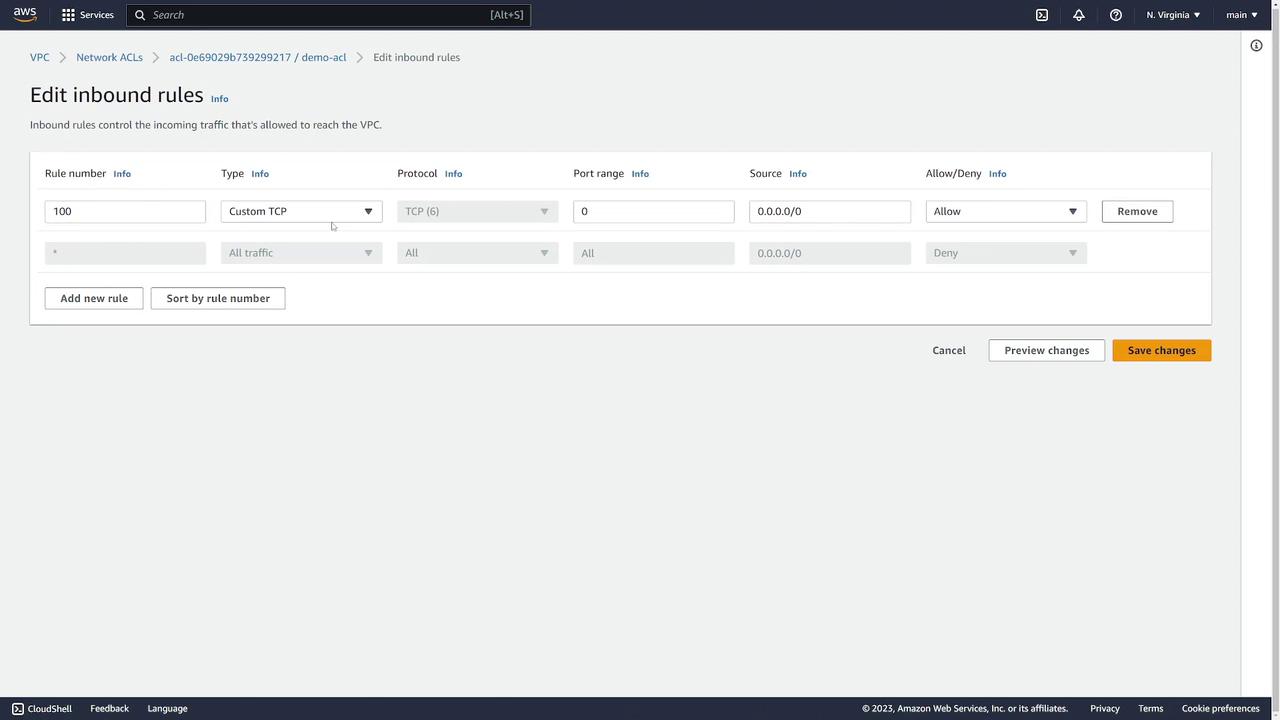Screen dimensions: 1280x720
Task: Click the default rule's All protocol dropdown
Action: (x=478, y=253)
